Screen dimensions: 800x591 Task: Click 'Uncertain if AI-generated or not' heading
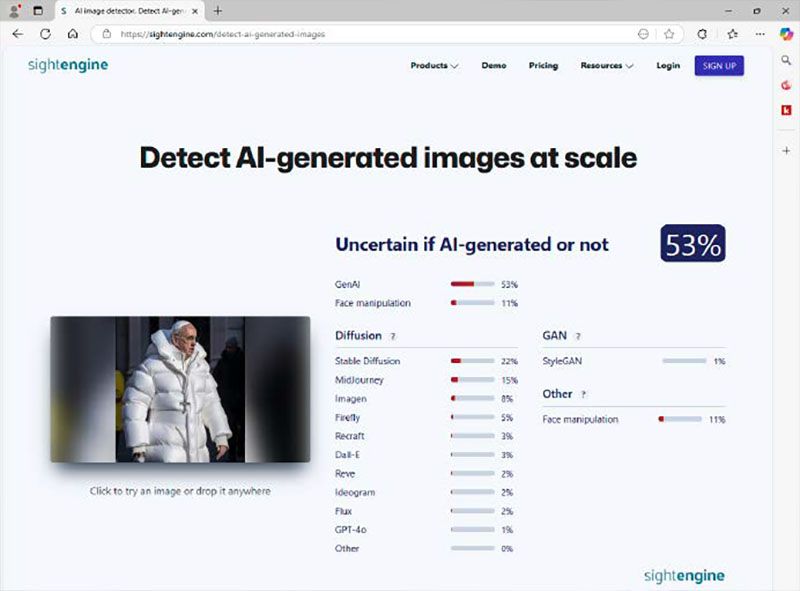[x=472, y=244]
